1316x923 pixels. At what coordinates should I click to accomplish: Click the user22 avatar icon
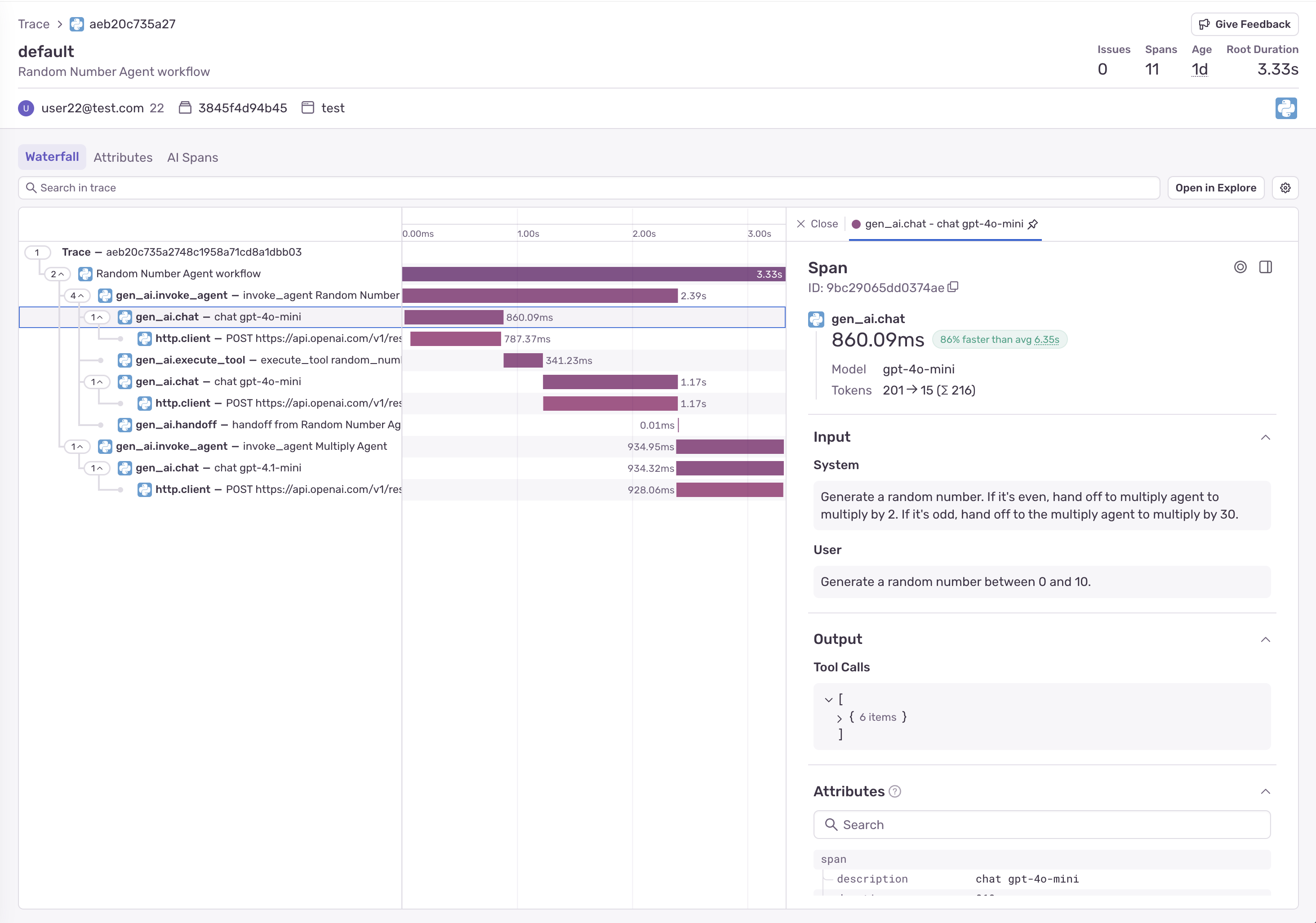pos(26,108)
